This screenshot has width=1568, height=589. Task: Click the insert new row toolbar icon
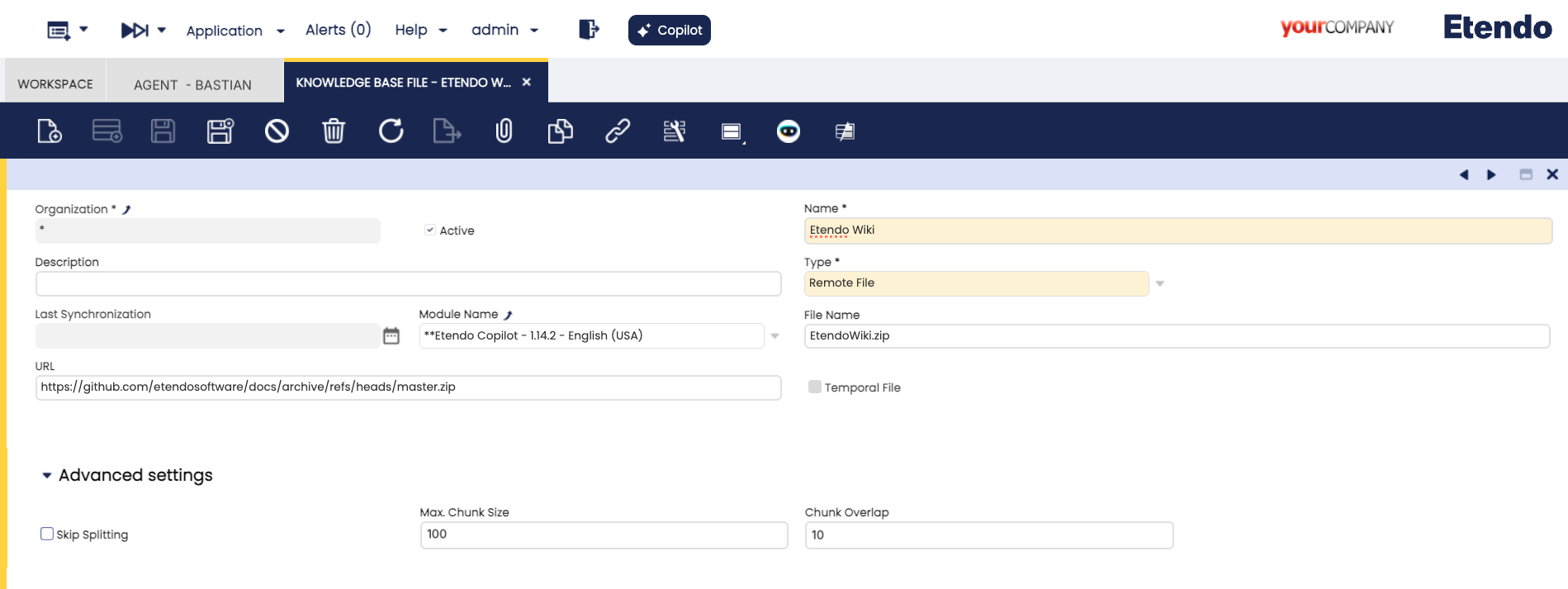tap(107, 131)
